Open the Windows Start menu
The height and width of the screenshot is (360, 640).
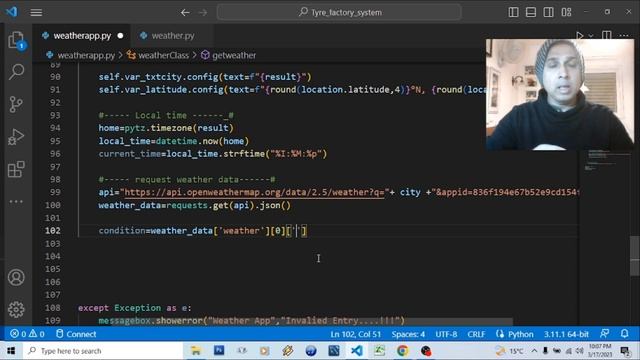coord(11,351)
